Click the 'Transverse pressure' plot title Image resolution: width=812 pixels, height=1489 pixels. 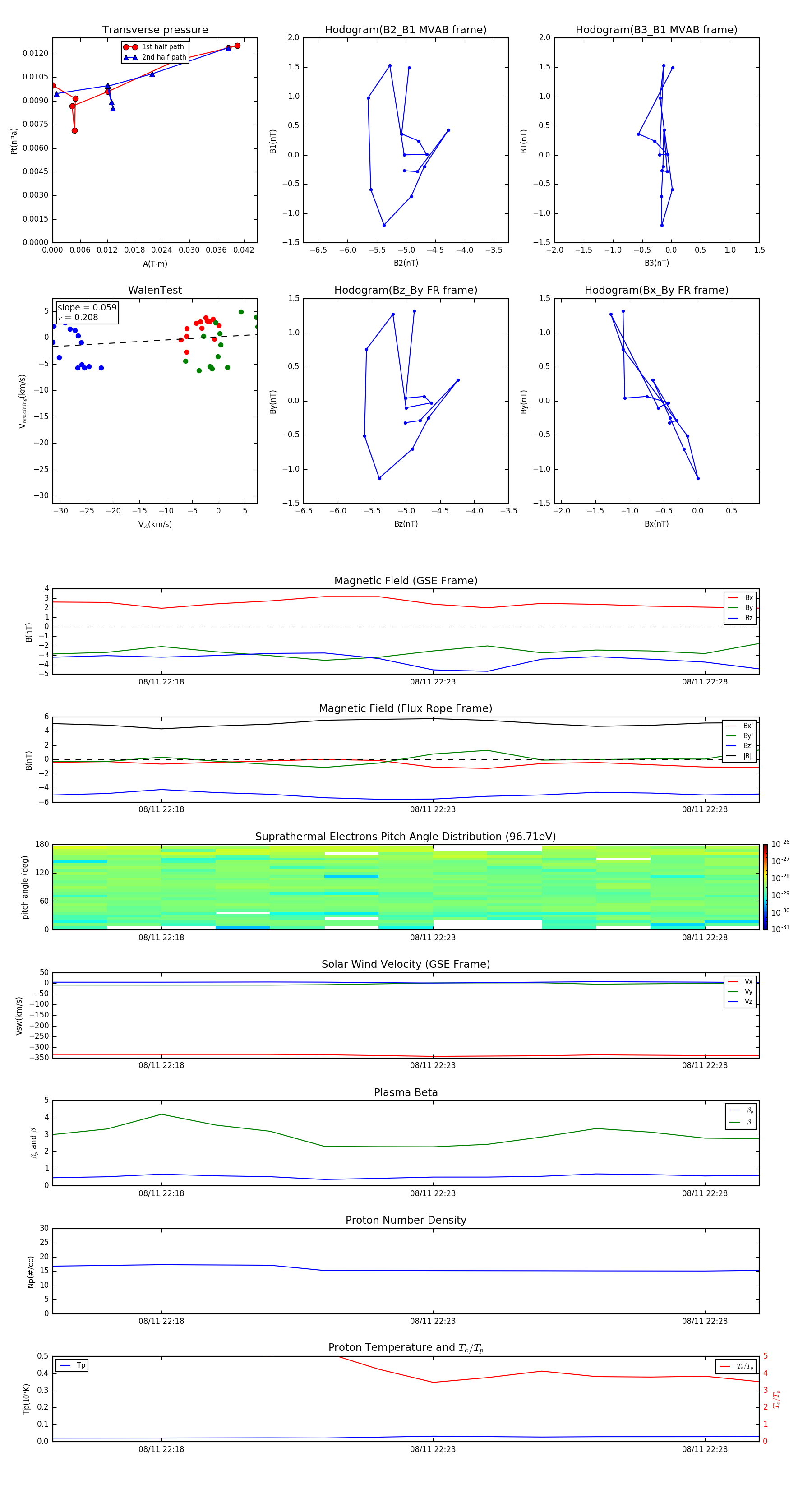tap(155, 30)
